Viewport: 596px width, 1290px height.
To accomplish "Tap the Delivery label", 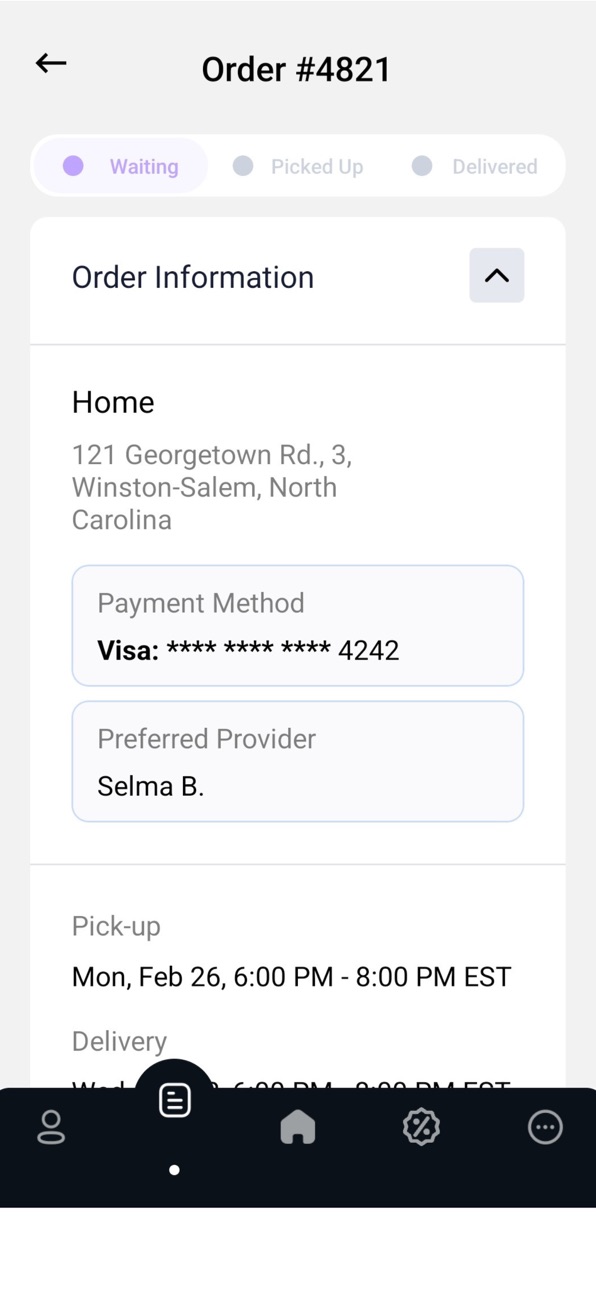I will (x=119, y=1041).
